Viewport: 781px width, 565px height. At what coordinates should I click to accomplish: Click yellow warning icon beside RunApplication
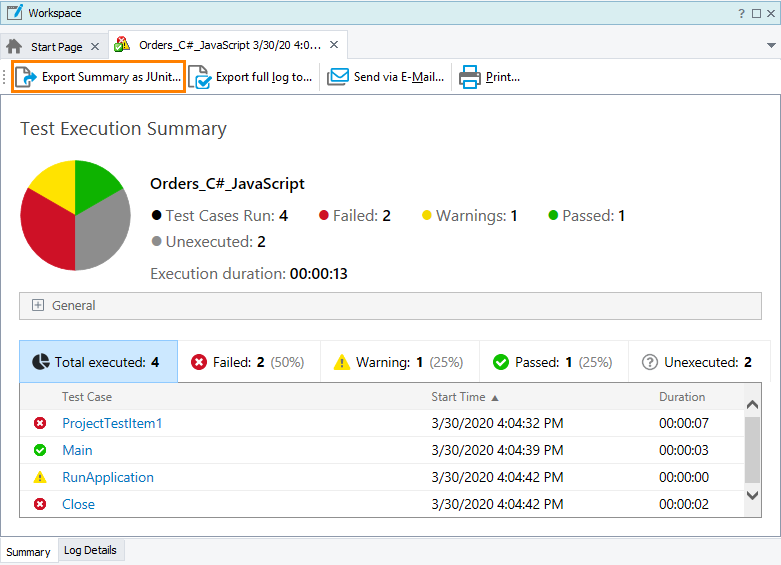pos(40,478)
